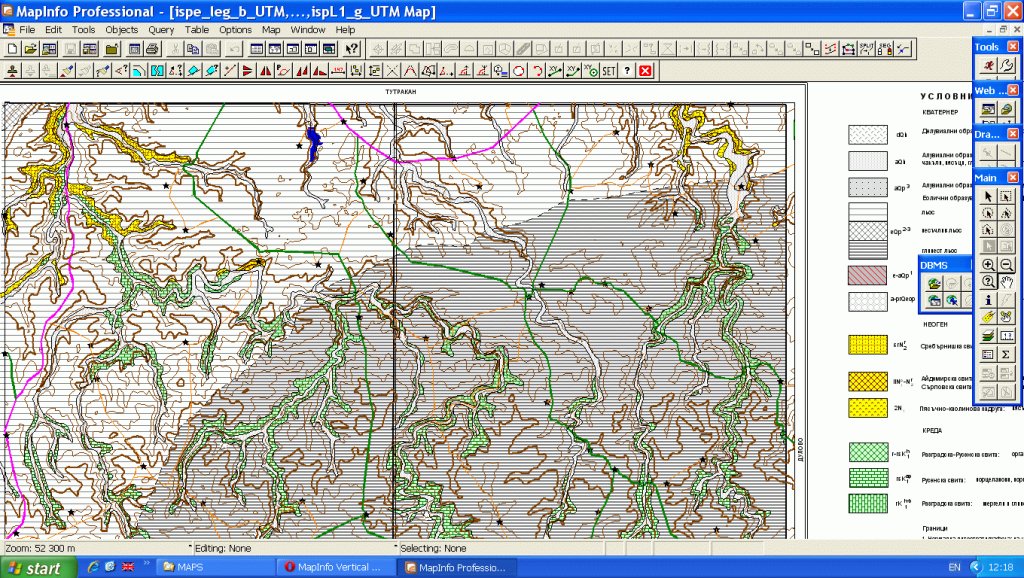Open the Map menu
The height and width of the screenshot is (578, 1024).
click(271, 30)
